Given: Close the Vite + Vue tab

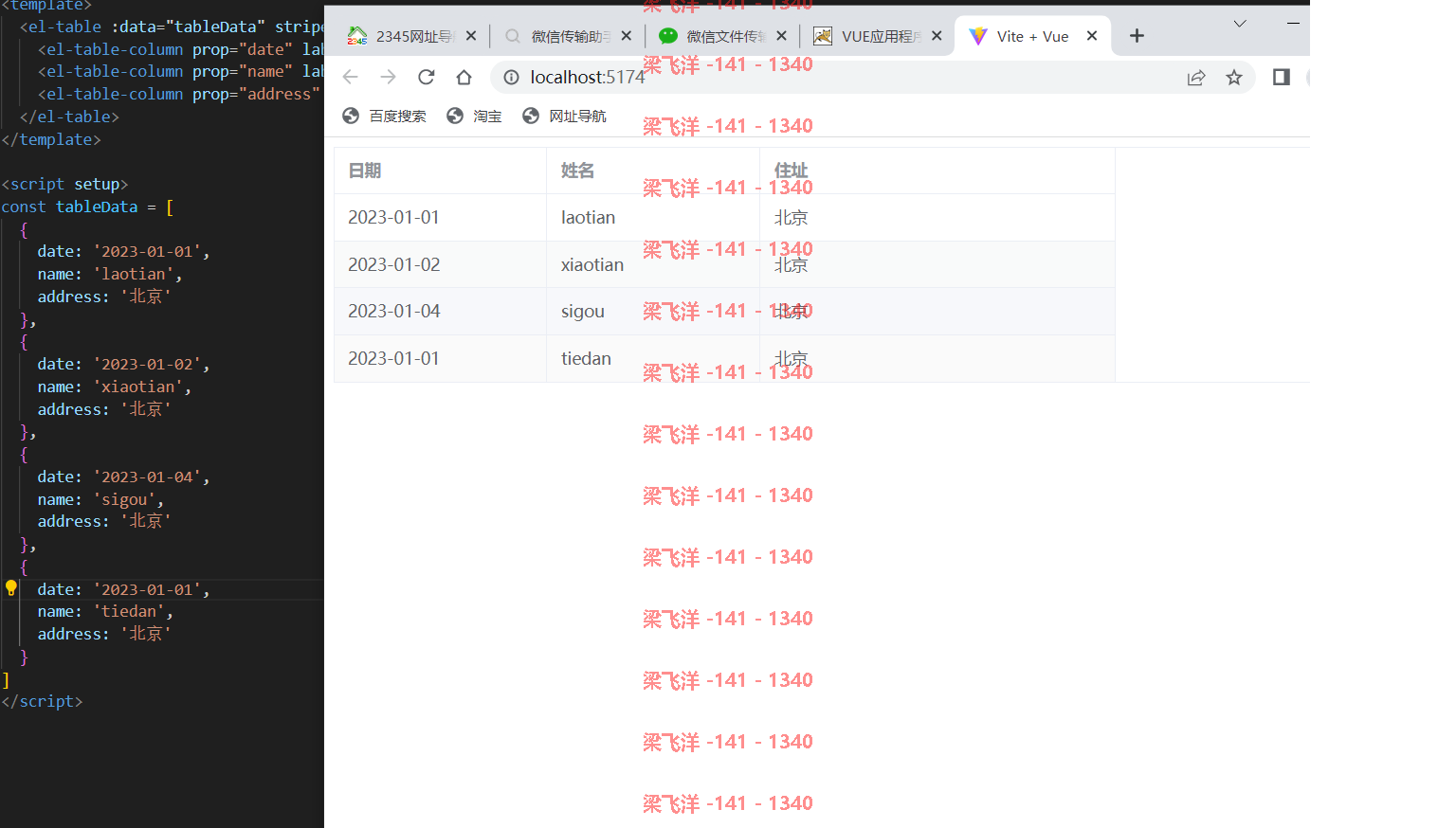Looking at the screenshot, I should (x=1092, y=36).
